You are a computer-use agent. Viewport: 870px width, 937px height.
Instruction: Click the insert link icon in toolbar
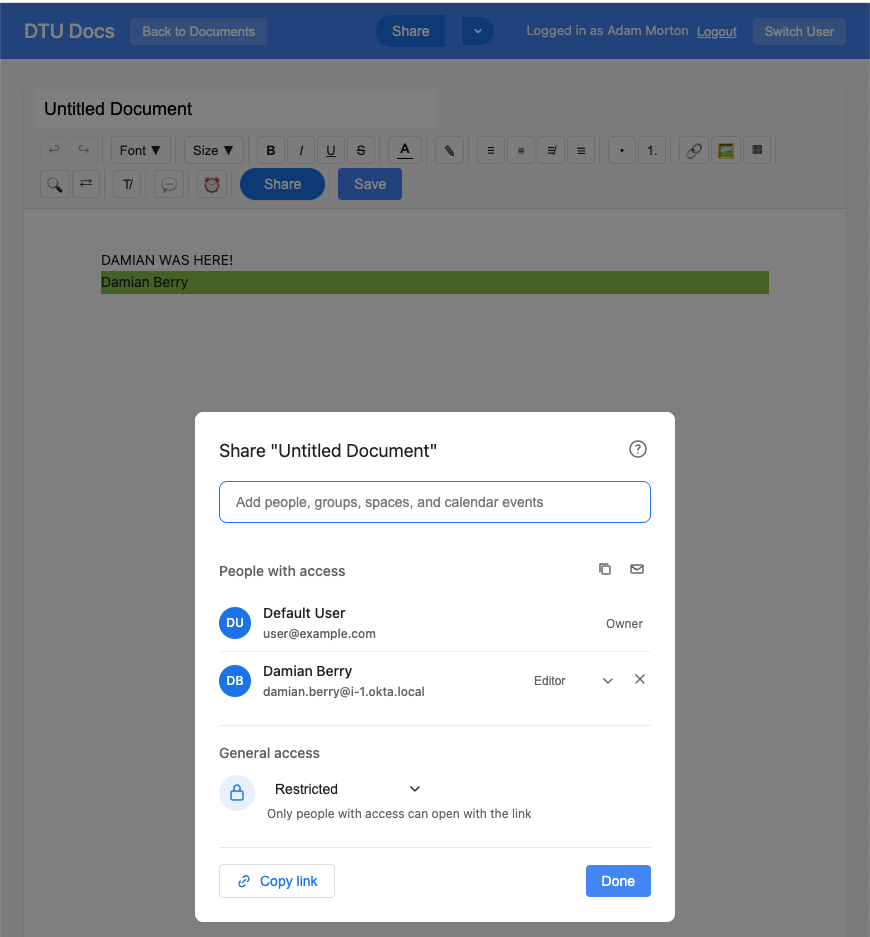(x=693, y=151)
